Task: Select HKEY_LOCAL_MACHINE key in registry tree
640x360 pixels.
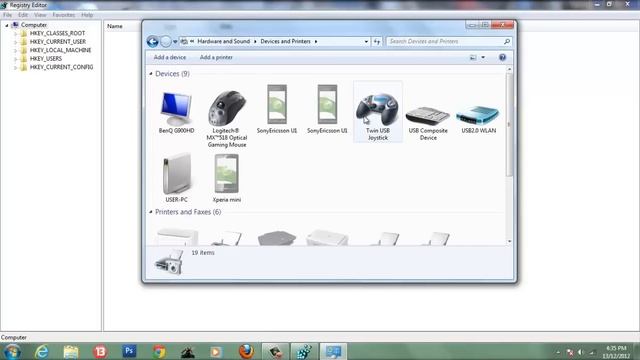Action: [x=60, y=50]
